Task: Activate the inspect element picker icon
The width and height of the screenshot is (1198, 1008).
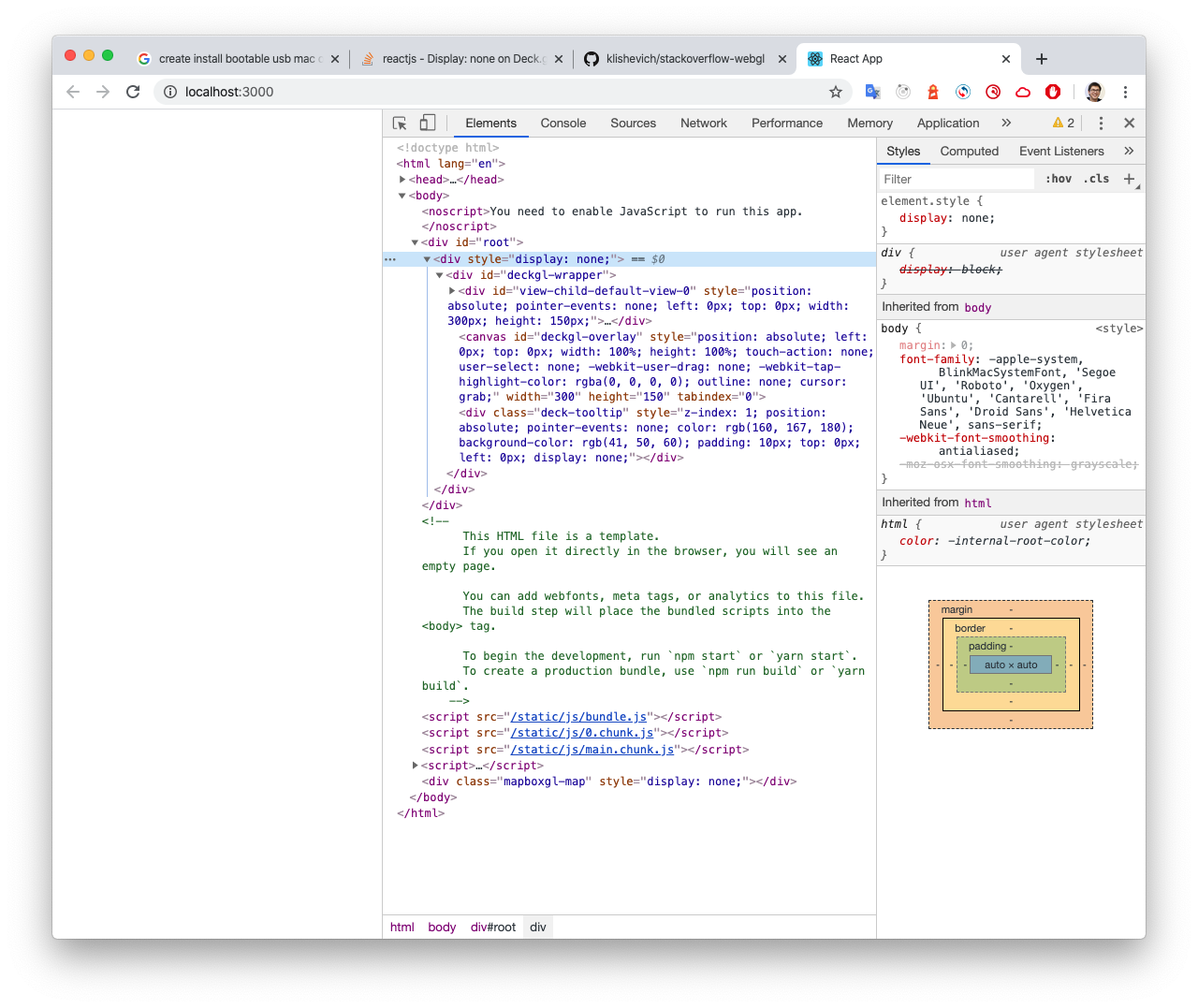Action: tap(400, 124)
